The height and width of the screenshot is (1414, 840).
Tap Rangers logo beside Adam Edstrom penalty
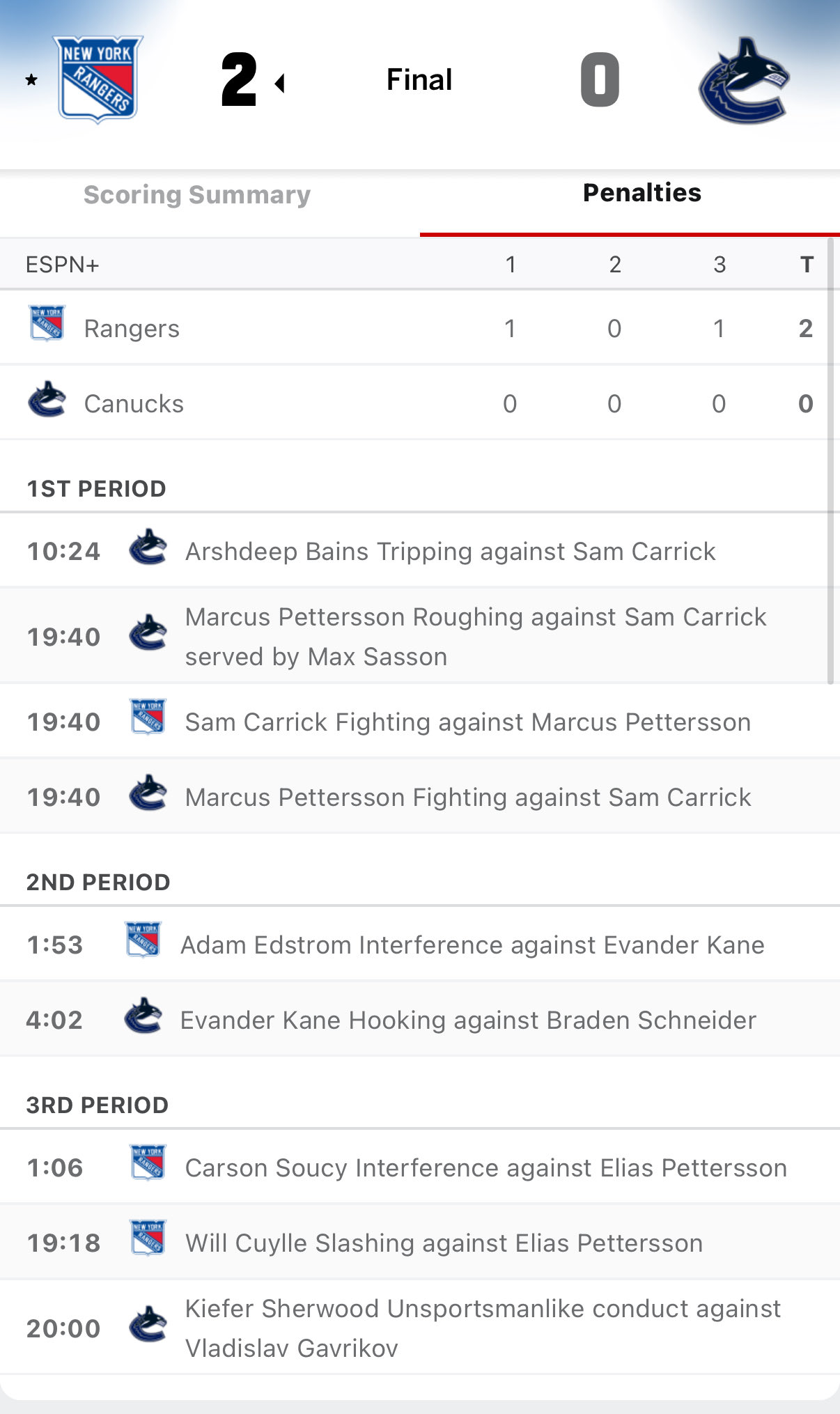coord(143,940)
